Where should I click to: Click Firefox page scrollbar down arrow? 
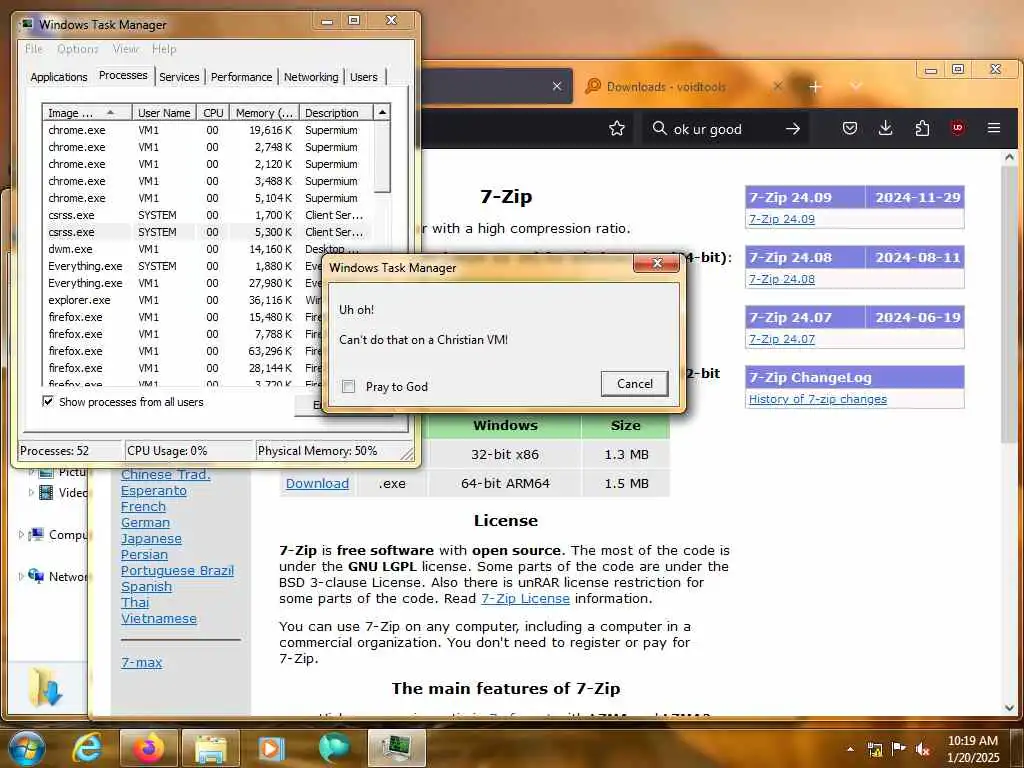(1009, 707)
